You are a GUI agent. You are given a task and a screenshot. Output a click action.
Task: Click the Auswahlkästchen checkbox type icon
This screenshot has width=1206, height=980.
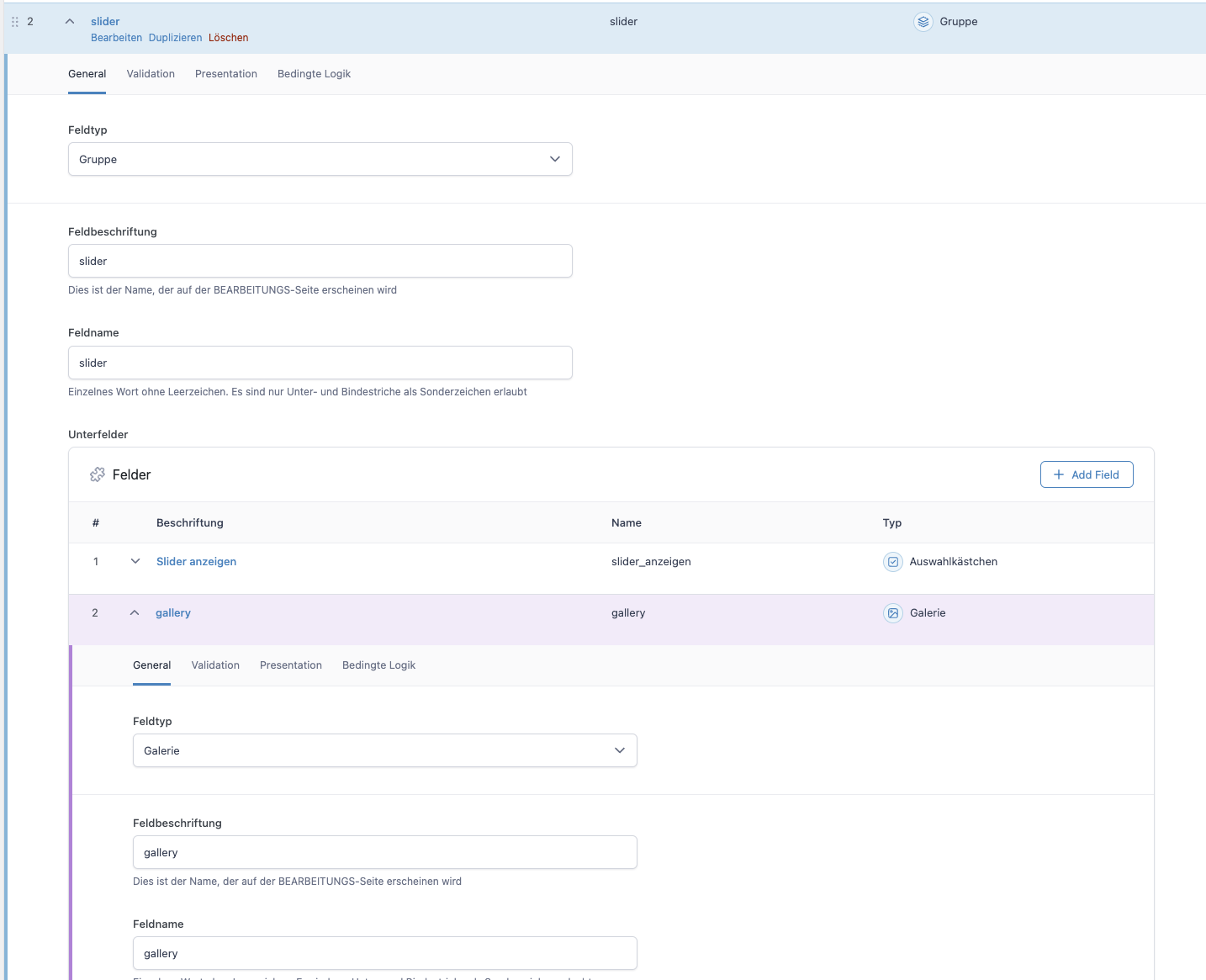pos(892,562)
